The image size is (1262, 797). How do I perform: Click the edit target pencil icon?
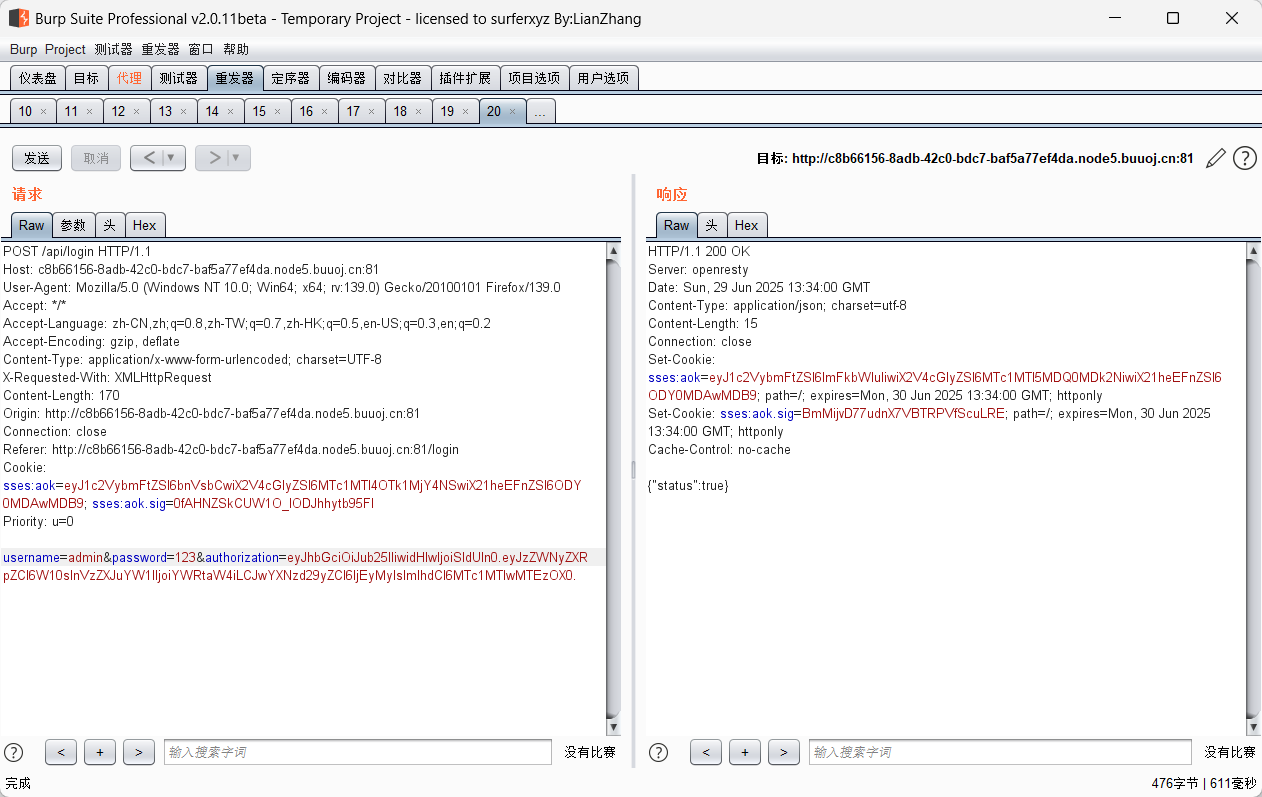1216,158
